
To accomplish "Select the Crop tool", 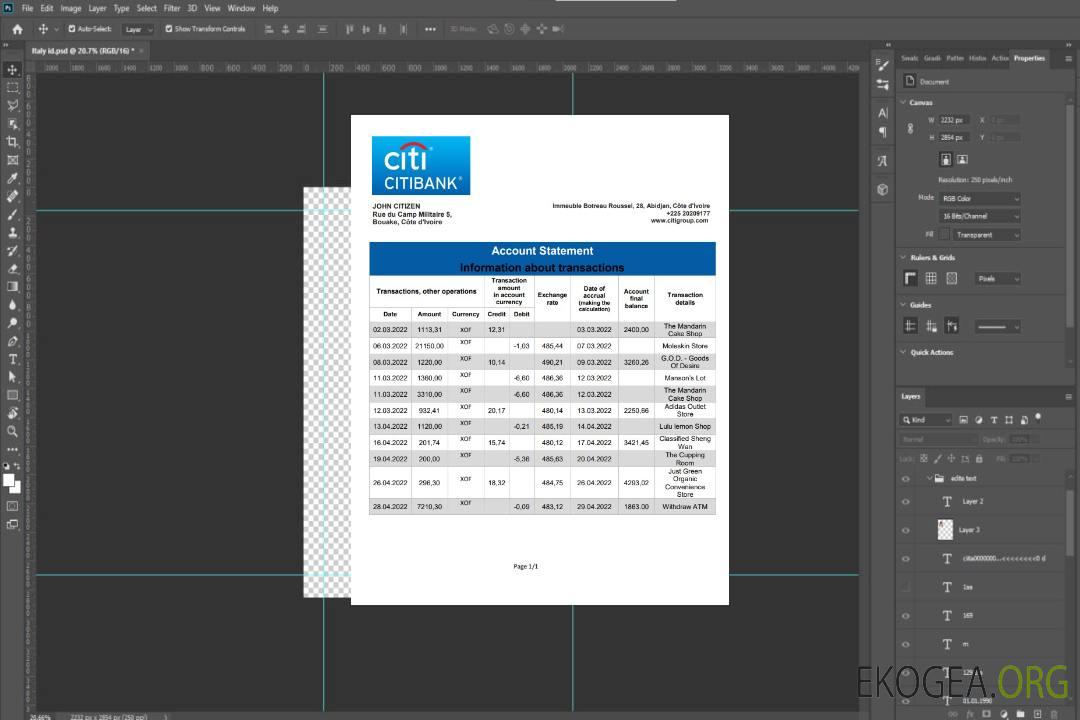I will pyautogui.click(x=12, y=142).
